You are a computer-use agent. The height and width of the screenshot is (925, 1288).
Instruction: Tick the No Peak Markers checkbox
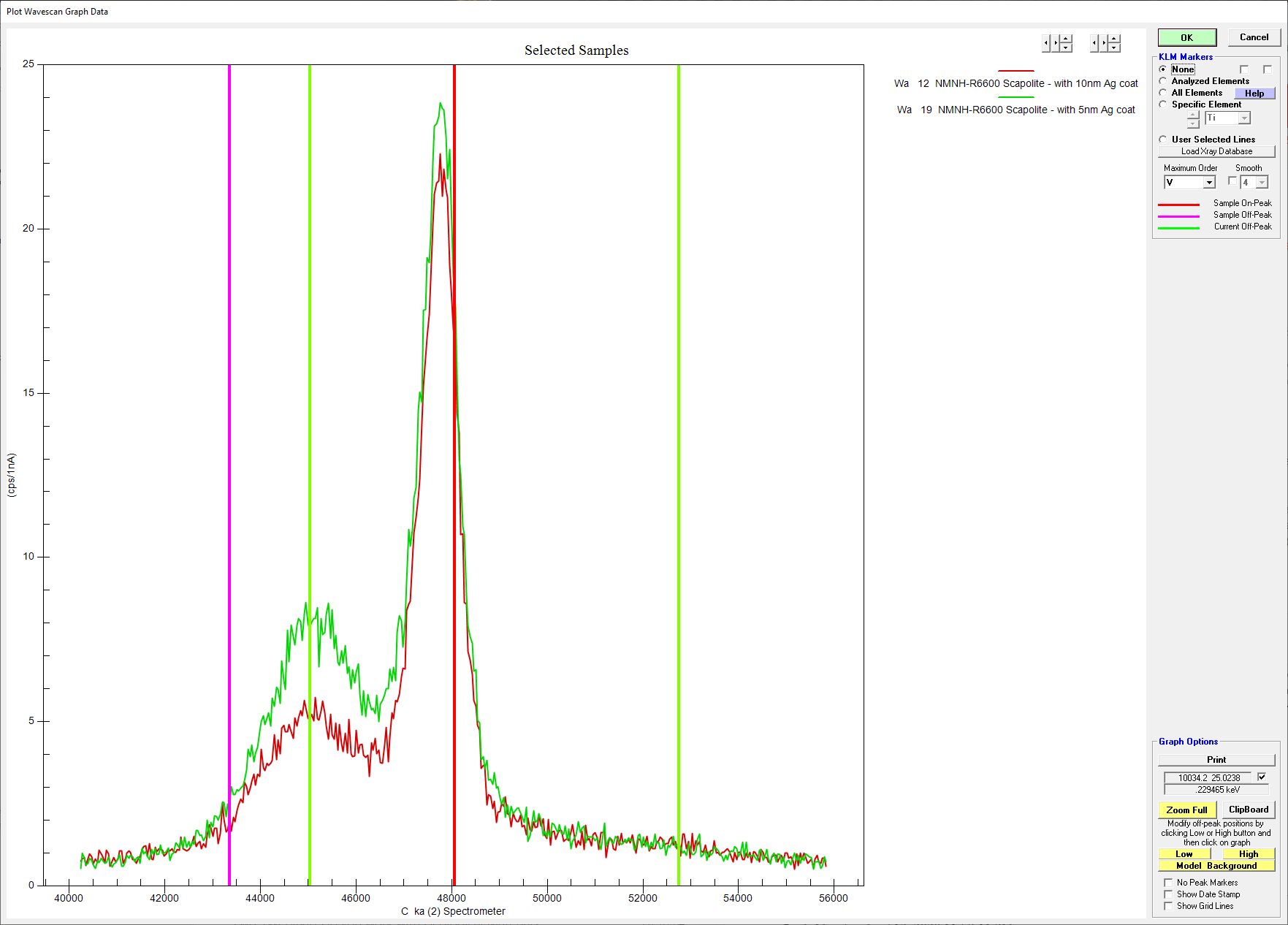1168,883
